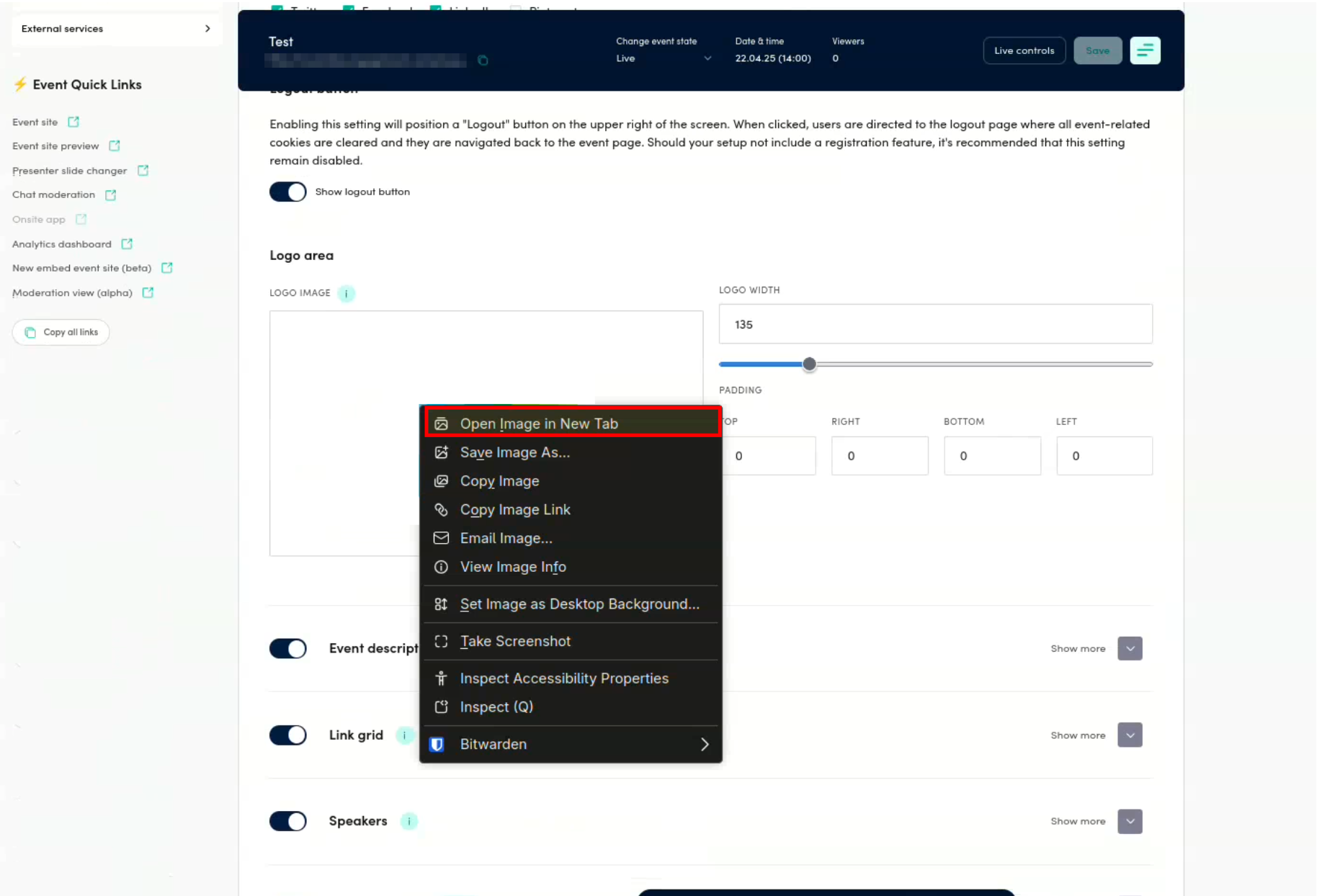This screenshot has width=1317, height=896.
Task: Click the logo width slider handle
Action: (x=809, y=364)
